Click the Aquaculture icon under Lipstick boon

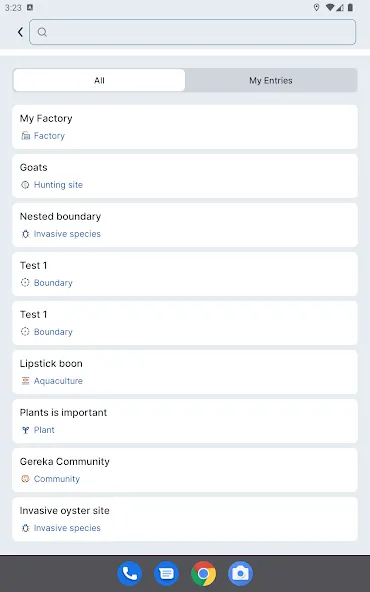[25, 381]
